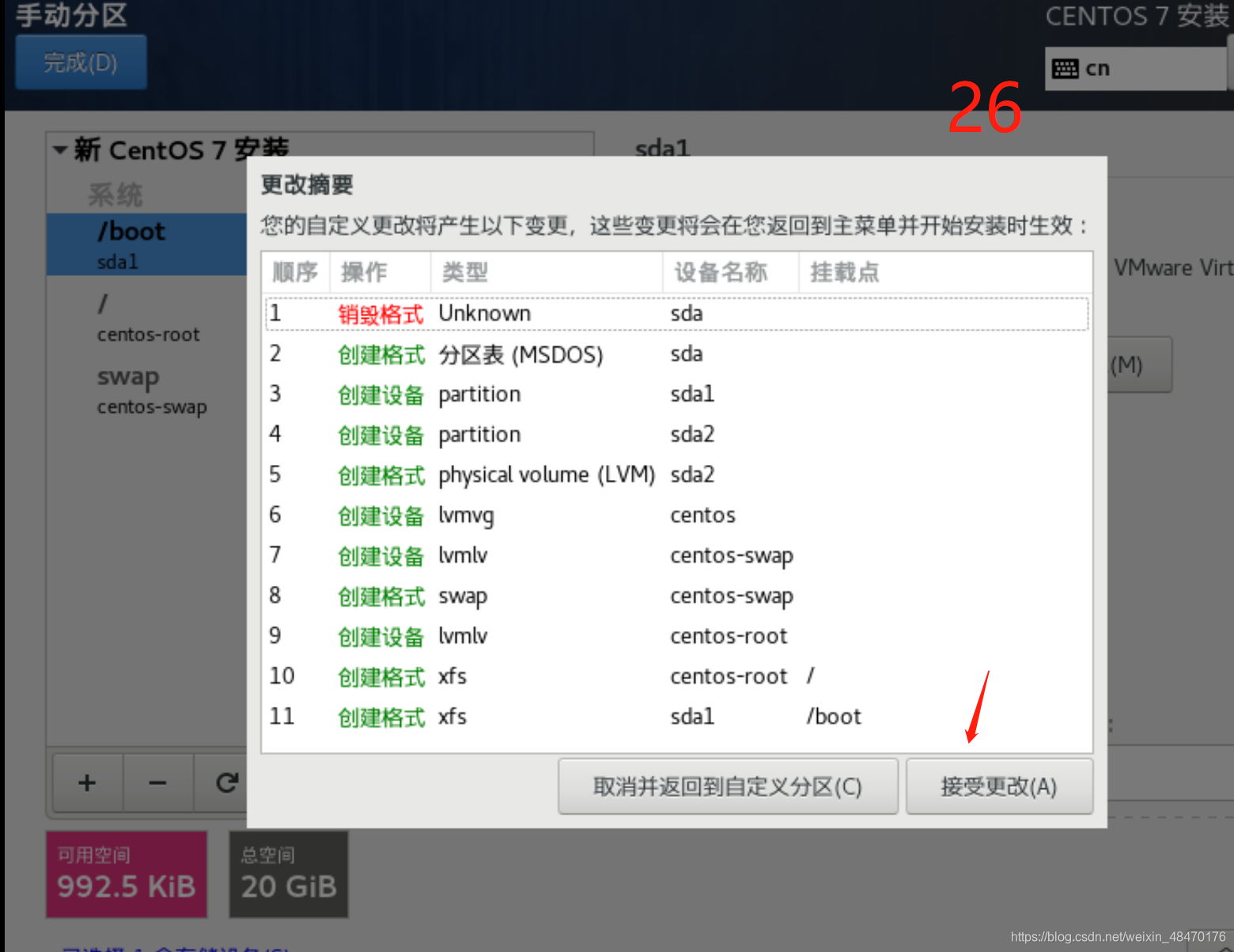Click the available space 992.5 KiB box
Image resolution: width=1234 pixels, height=952 pixels.
(x=127, y=875)
